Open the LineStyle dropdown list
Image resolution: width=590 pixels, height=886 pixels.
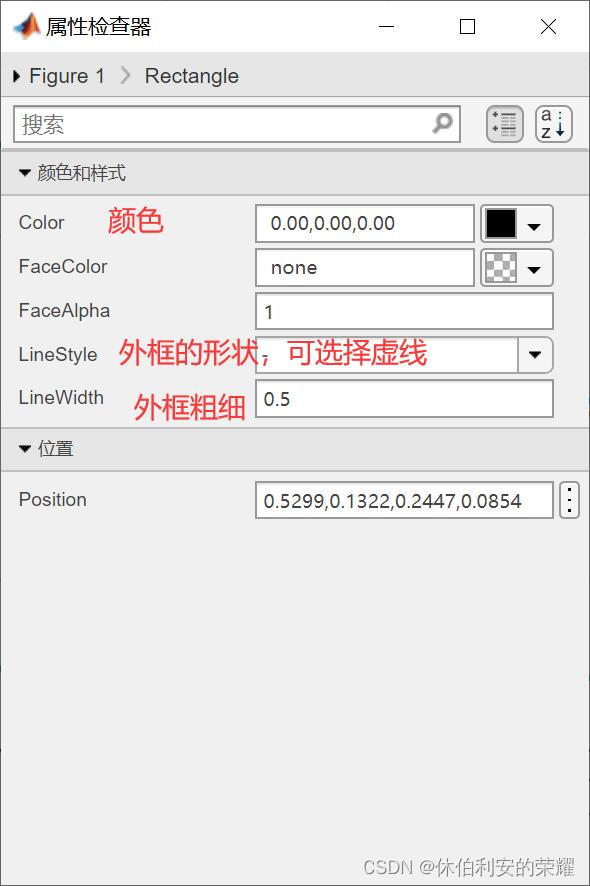click(535, 355)
